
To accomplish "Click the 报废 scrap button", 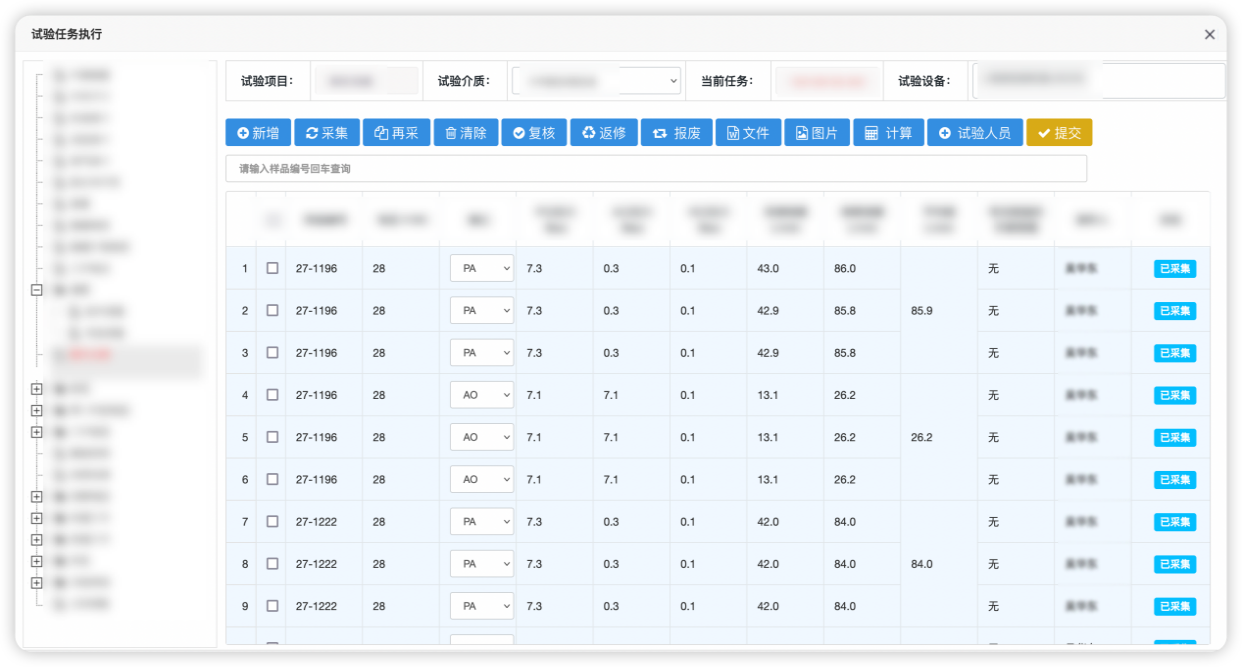I will pyautogui.click(x=677, y=133).
